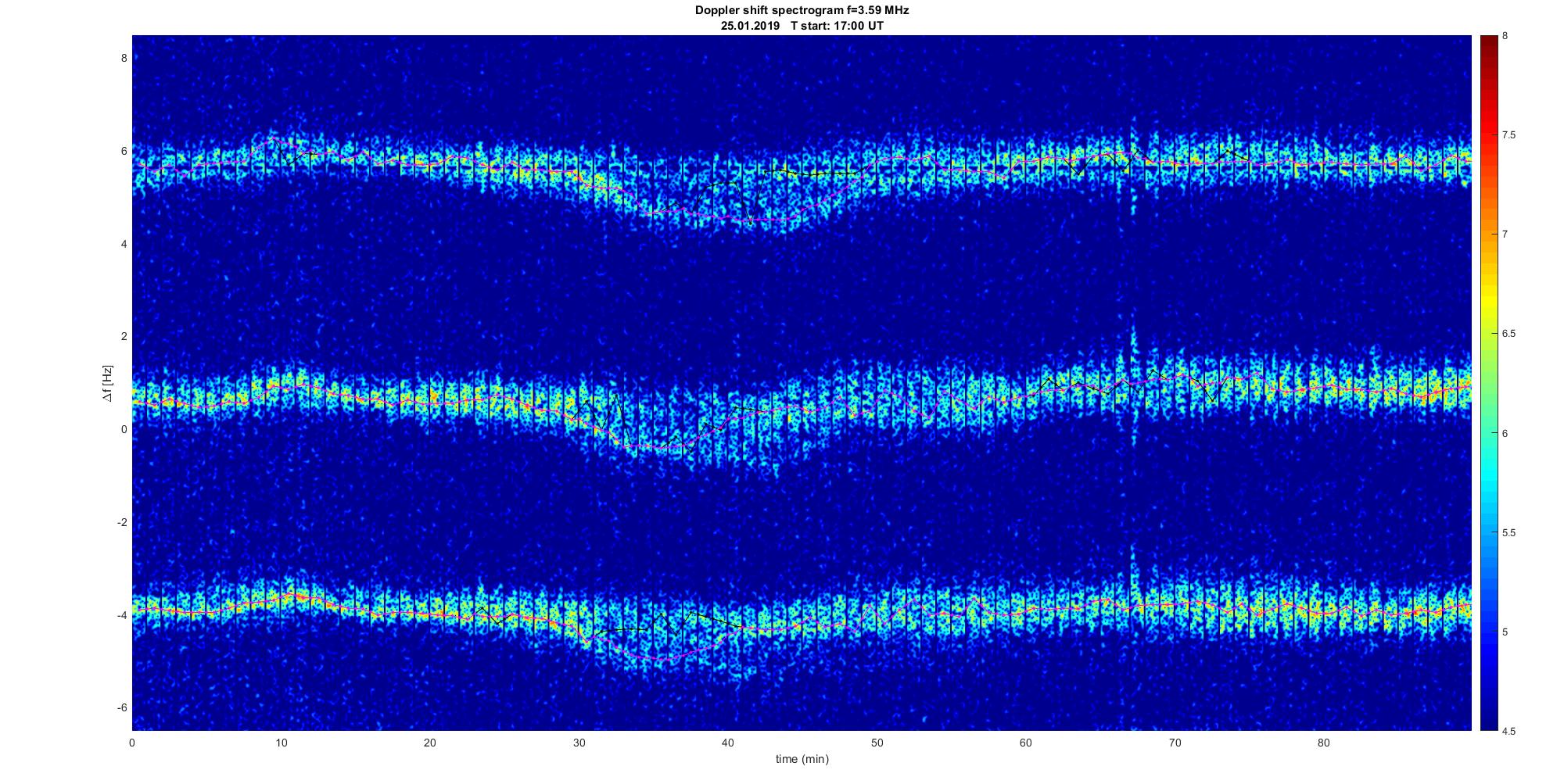Click the y-axis tick label -6
1564x784 pixels.
(x=121, y=707)
